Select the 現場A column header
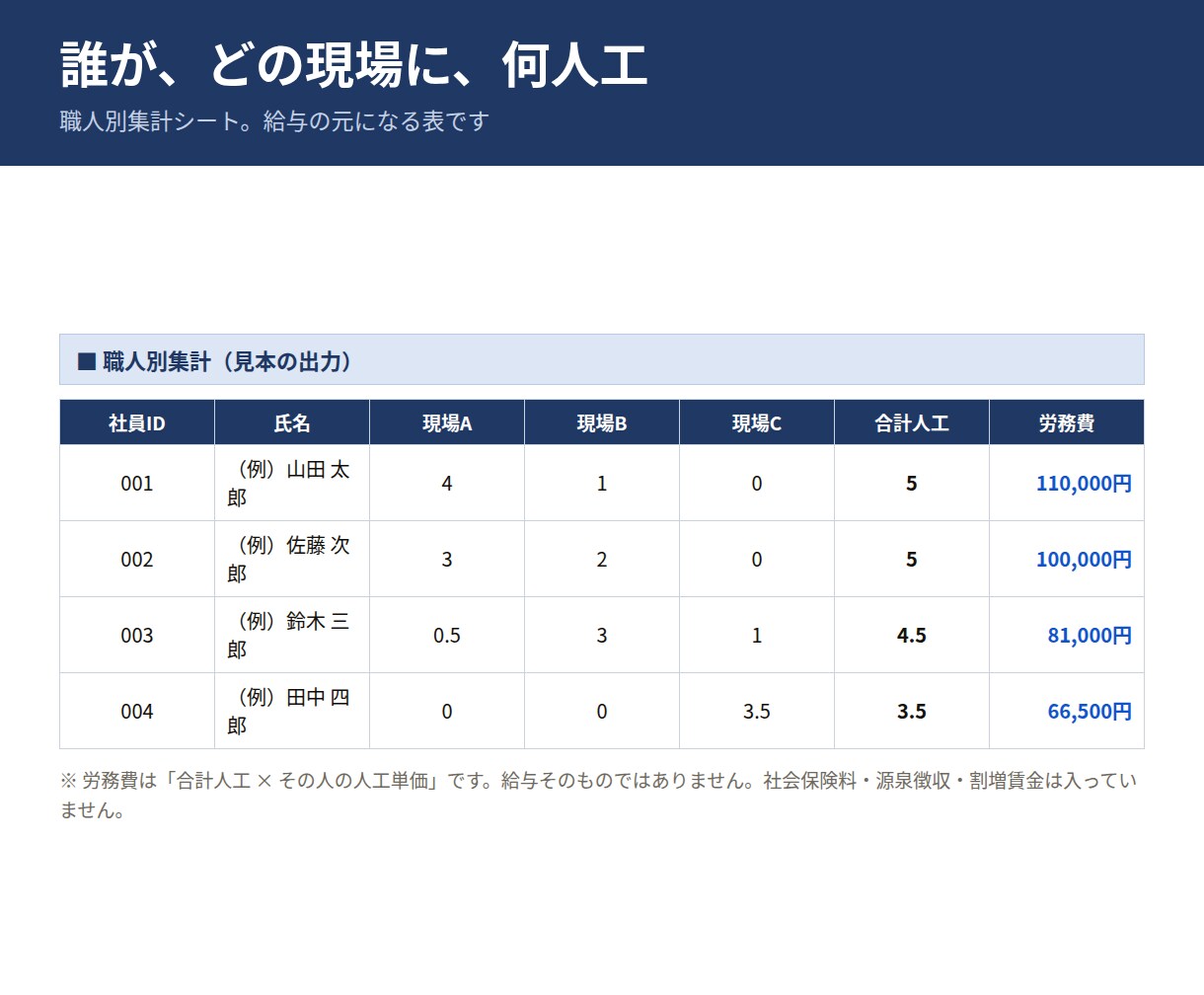This screenshot has width=1204, height=995. (447, 422)
